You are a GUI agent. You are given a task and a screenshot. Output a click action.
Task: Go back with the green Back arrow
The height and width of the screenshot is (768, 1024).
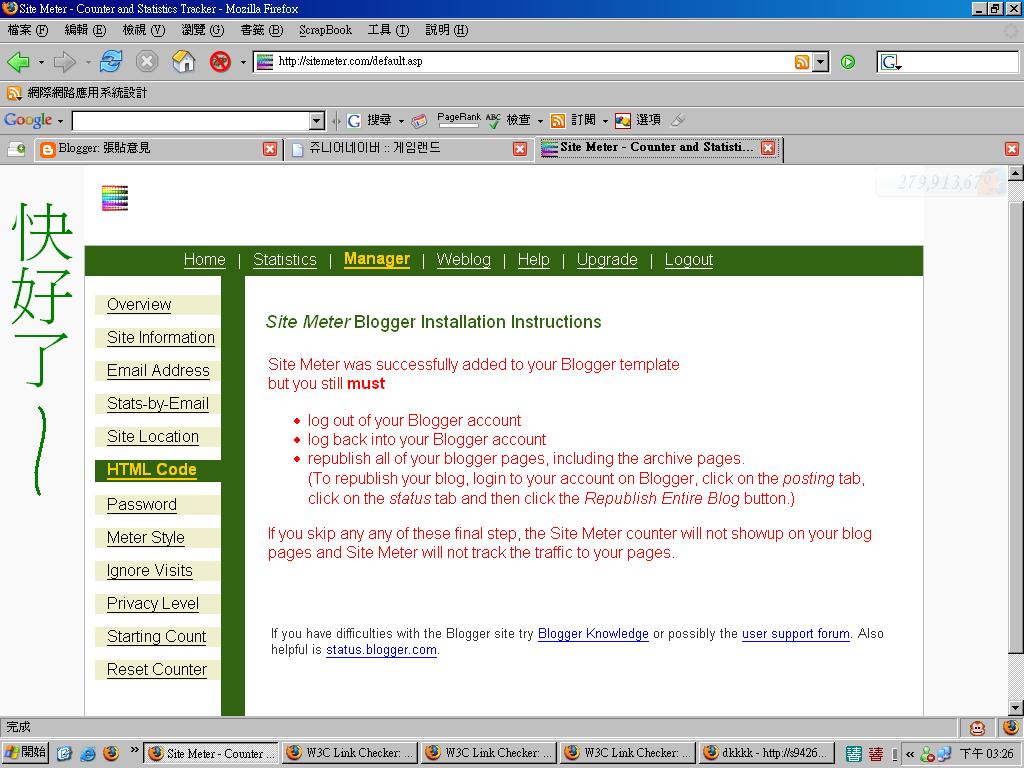18,62
